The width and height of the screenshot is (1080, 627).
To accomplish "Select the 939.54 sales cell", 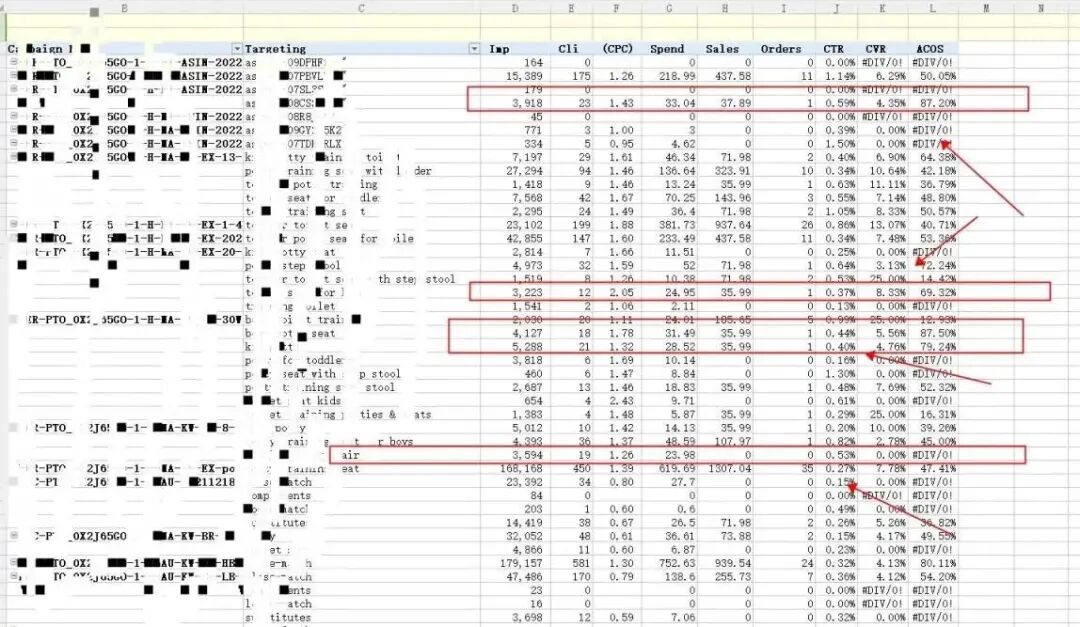I will click(732, 563).
